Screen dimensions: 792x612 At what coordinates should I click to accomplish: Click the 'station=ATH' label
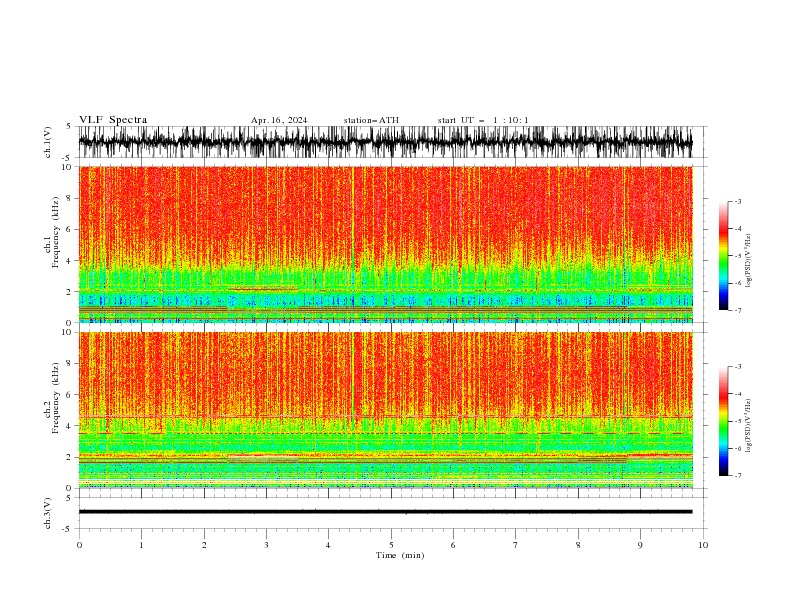pos(371,120)
